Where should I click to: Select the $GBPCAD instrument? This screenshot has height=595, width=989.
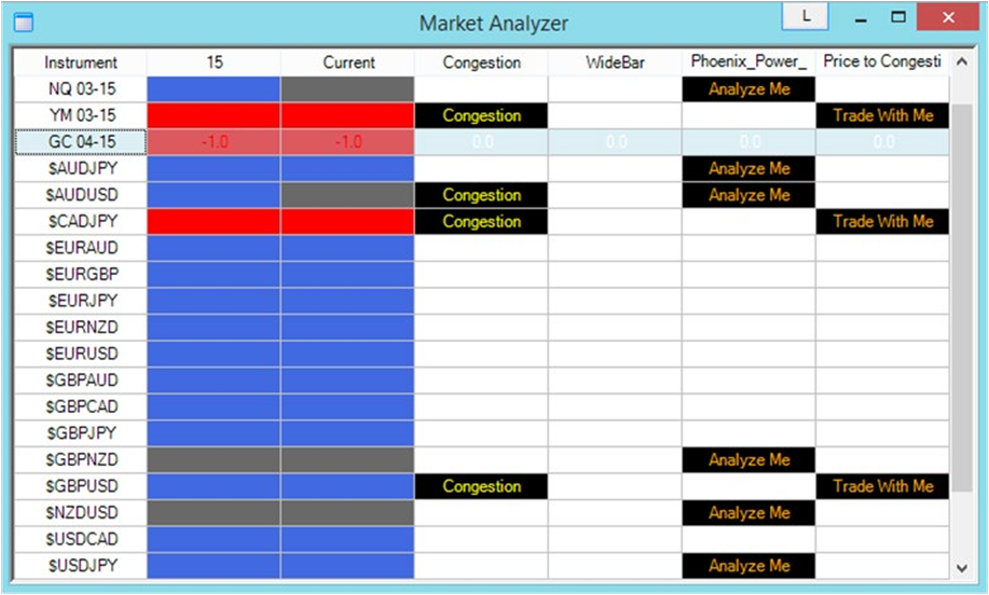click(81, 407)
